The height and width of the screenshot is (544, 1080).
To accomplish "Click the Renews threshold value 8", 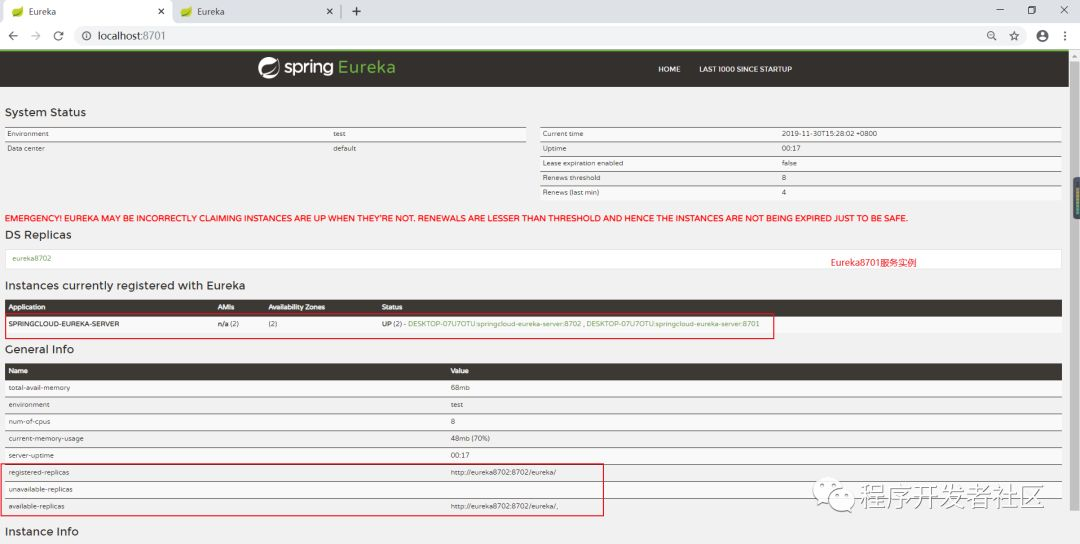I will 784,178.
